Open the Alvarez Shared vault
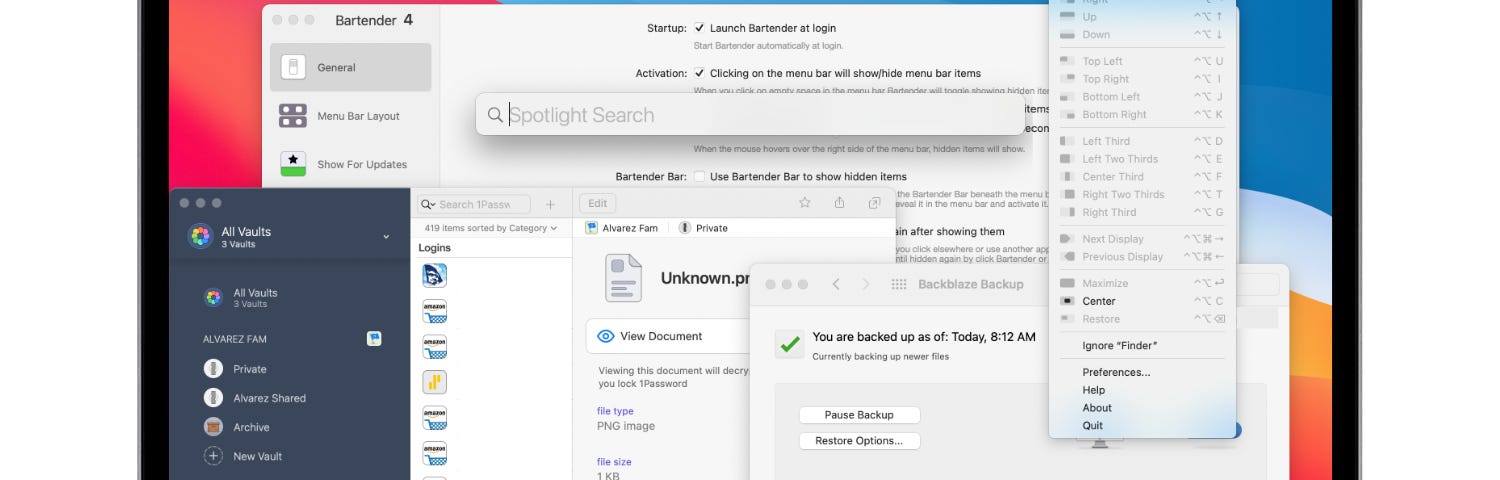This screenshot has width=1500, height=480. click(290, 398)
